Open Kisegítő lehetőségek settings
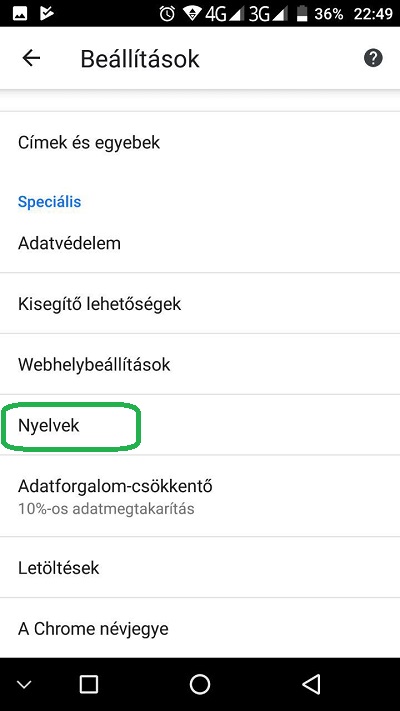The image size is (400, 711). pyautogui.click(x=200, y=303)
